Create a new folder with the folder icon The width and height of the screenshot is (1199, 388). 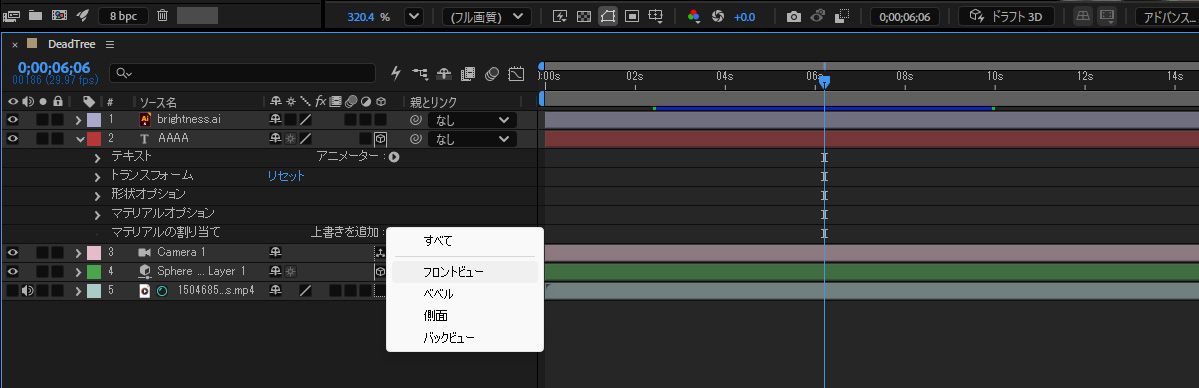pyautogui.click(x=35, y=15)
